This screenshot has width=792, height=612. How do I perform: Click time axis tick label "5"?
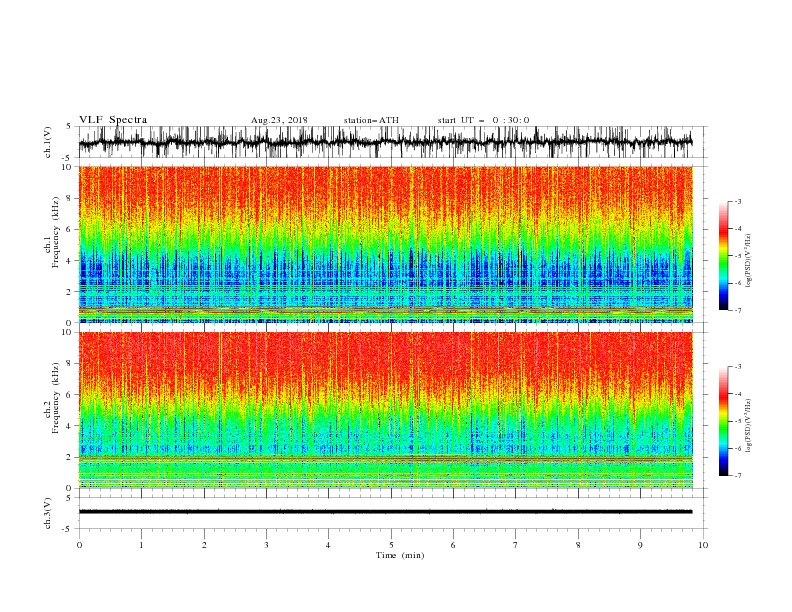[391, 545]
